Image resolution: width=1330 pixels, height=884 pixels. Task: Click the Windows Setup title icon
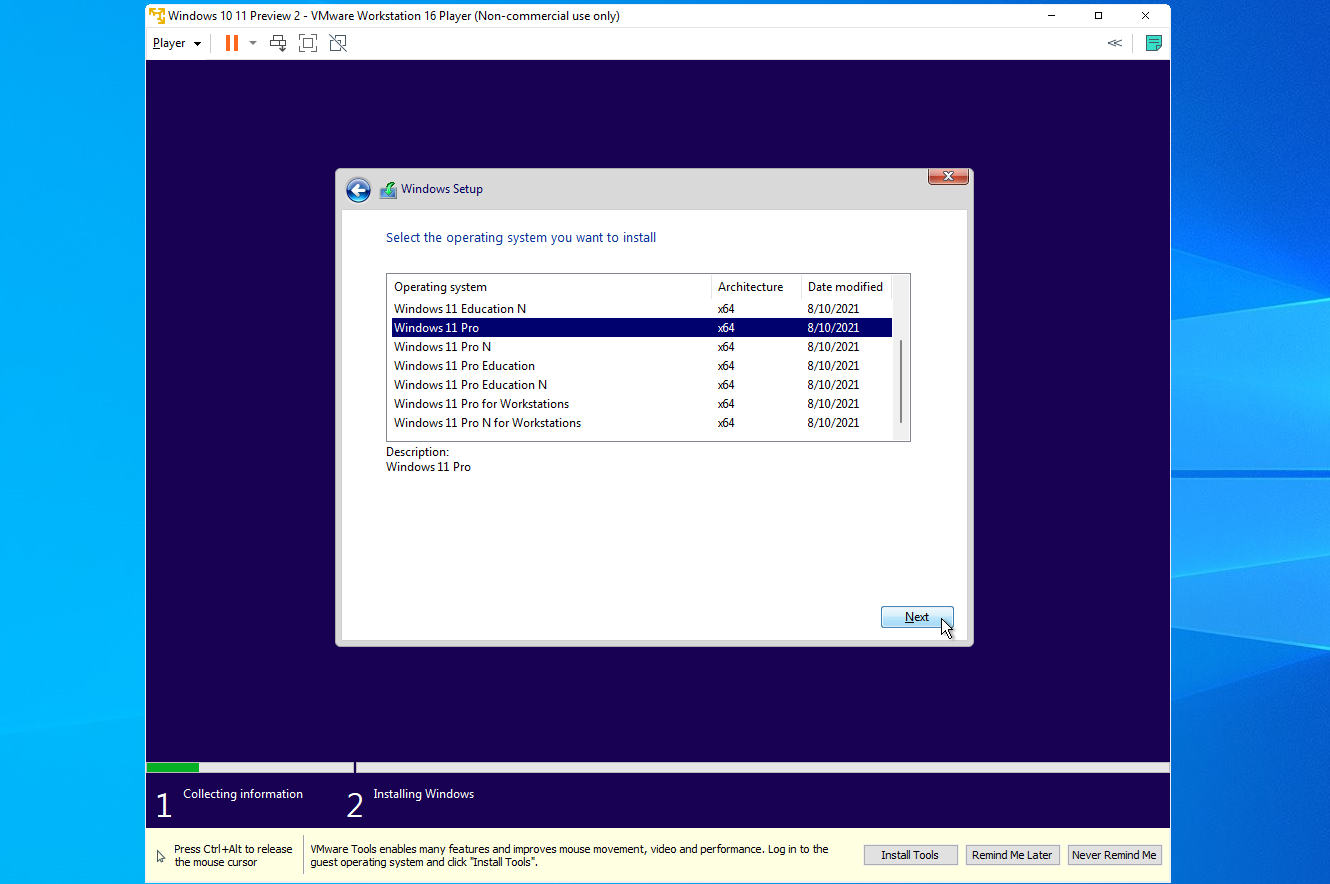388,189
